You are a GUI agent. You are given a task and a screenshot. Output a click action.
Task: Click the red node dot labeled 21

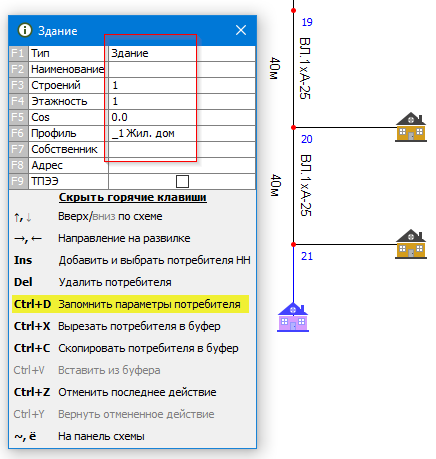(x=293, y=244)
